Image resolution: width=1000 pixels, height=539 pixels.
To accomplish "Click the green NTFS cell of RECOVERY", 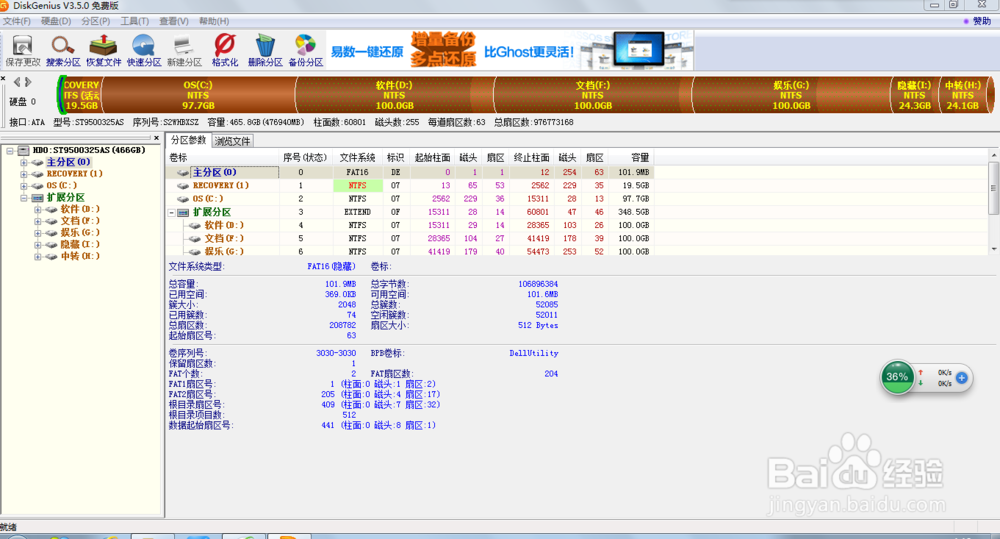I will pyautogui.click(x=357, y=186).
